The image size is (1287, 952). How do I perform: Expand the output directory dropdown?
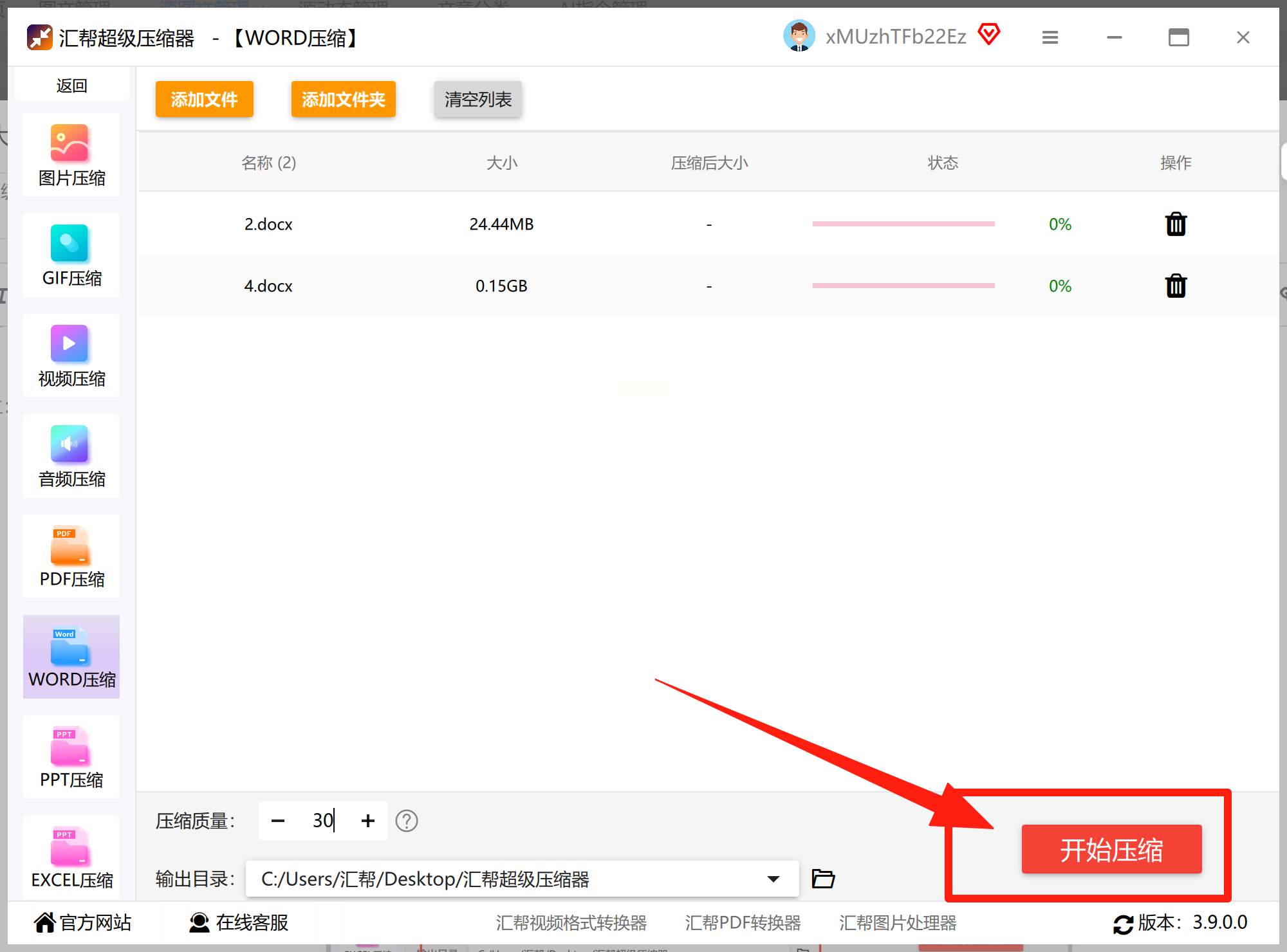point(773,879)
